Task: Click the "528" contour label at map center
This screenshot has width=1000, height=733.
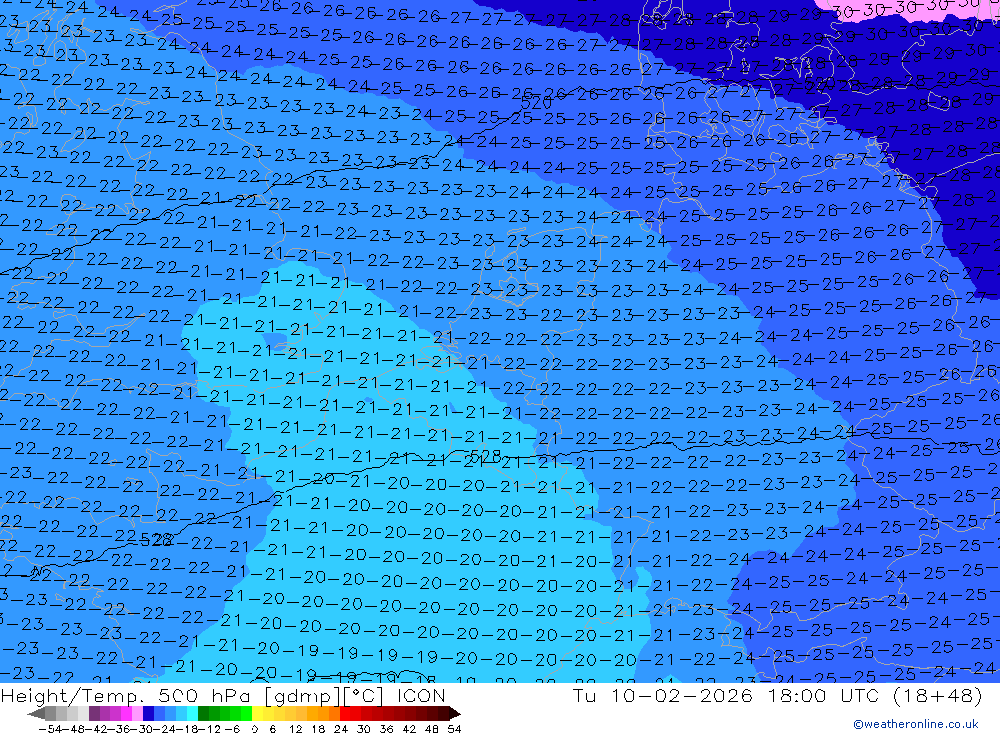Action: pos(485,455)
